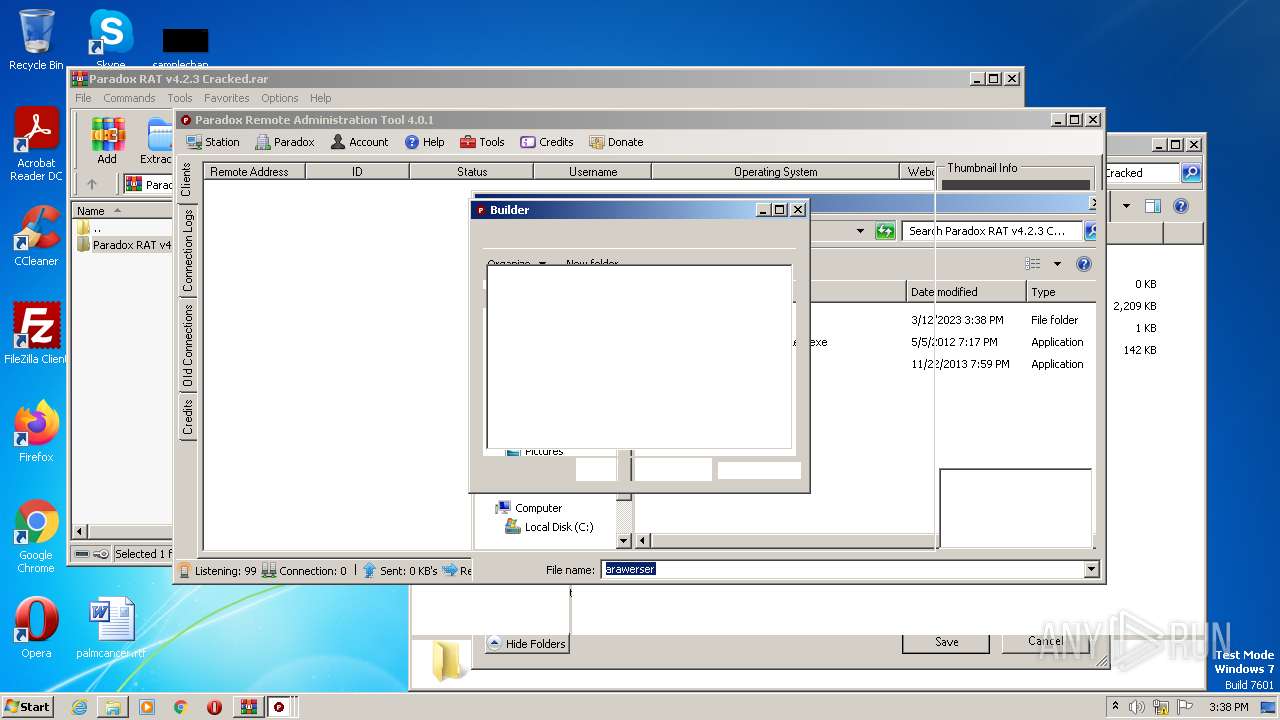Toggle preview pane in background Explorer window
1280x720 pixels.
[x=1153, y=206]
